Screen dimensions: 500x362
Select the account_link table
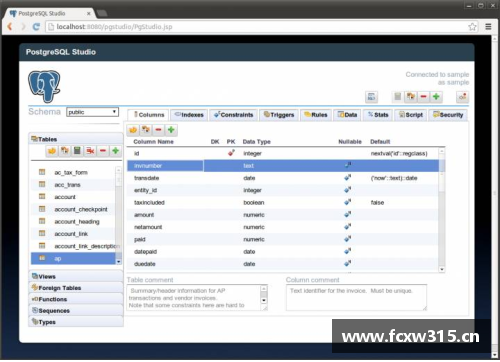(x=73, y=234)
